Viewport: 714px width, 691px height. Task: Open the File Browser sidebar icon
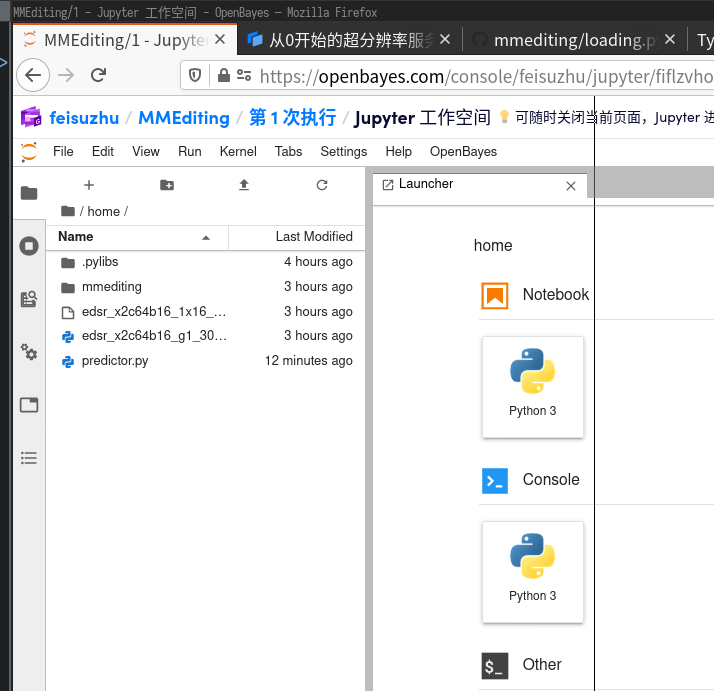tap(29, 193)
